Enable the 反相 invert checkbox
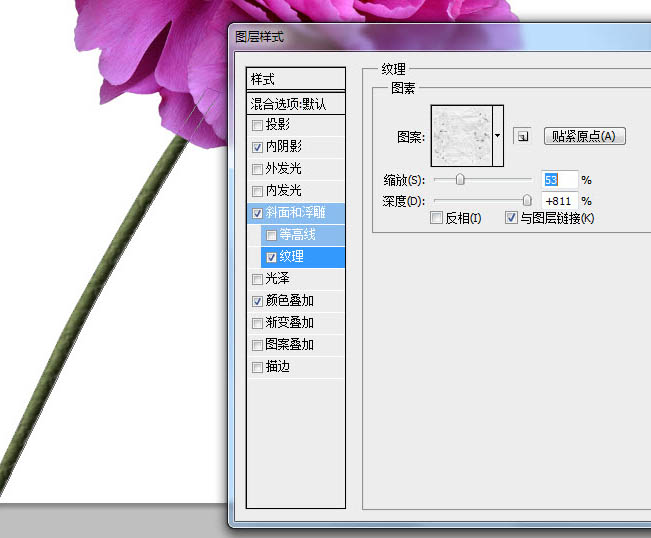Image resolution: width=651 pixels, height=538 pixels. (x=435, y=218)
